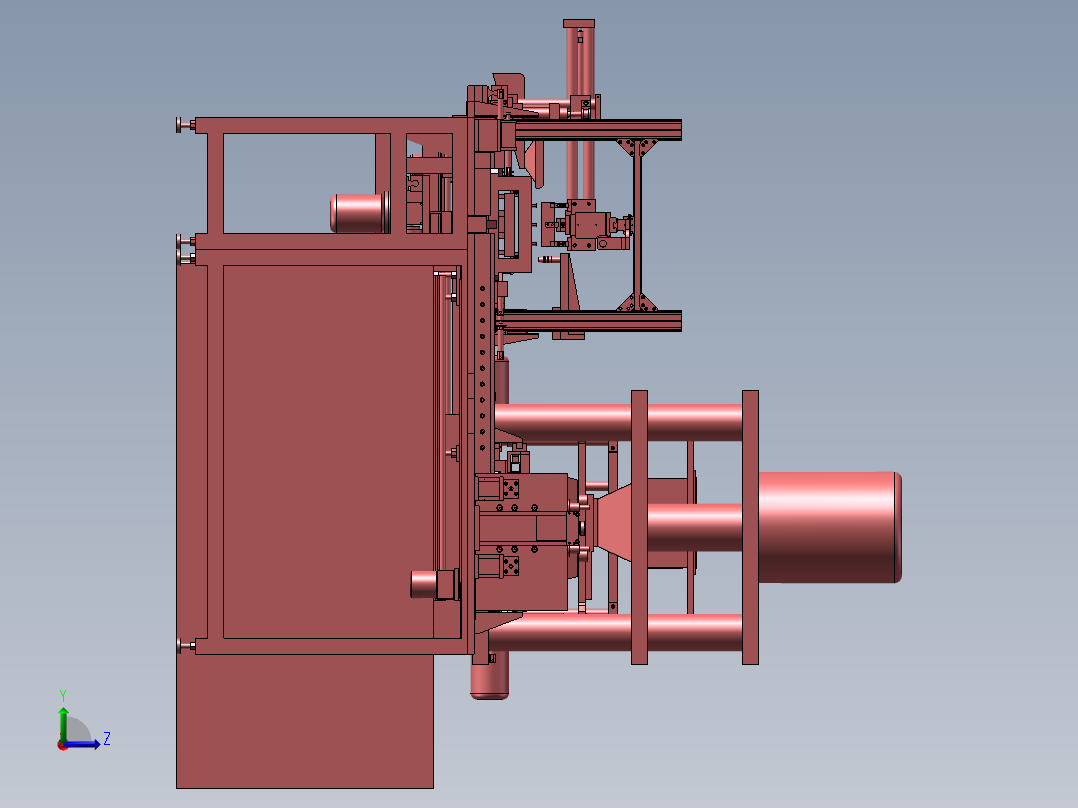Select the lower black aluminum extrusion rail
Viewport: 1078px width, 808px height.
591,321
